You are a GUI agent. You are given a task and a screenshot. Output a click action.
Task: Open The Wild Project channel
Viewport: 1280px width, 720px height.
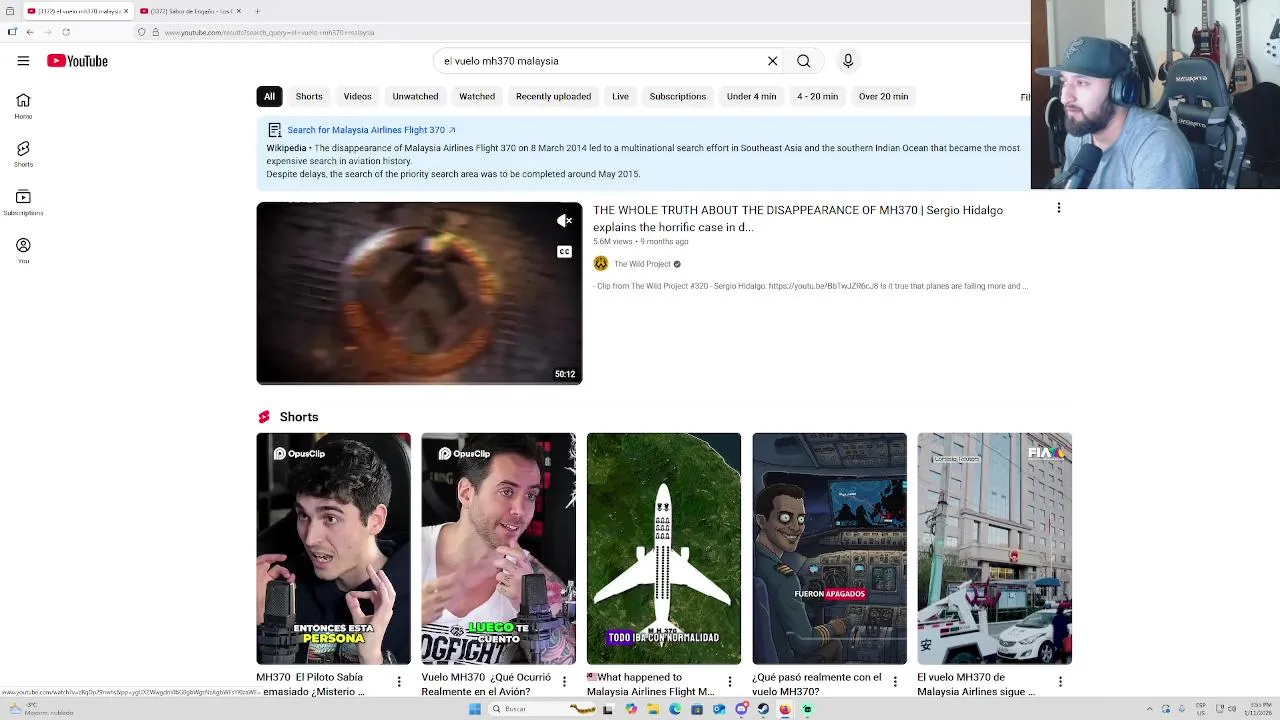(642, 264)
